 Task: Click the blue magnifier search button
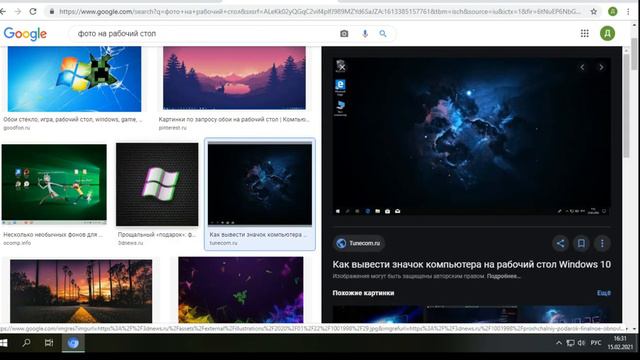click(x=382, y=34)
